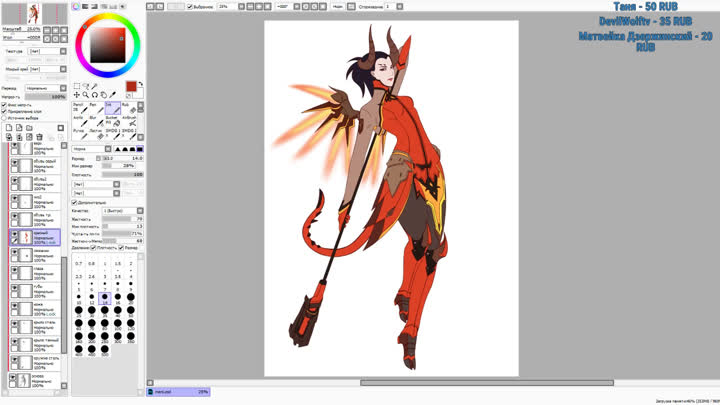This screenshot has height=405, width=720.
Task: Create a new layer folder
Action: pos(29,128)
